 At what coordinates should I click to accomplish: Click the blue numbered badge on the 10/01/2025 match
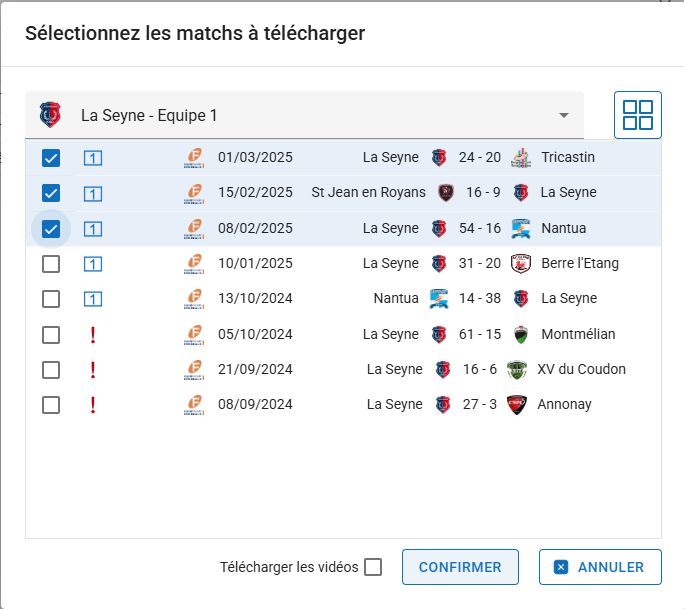tap(93, 264)
